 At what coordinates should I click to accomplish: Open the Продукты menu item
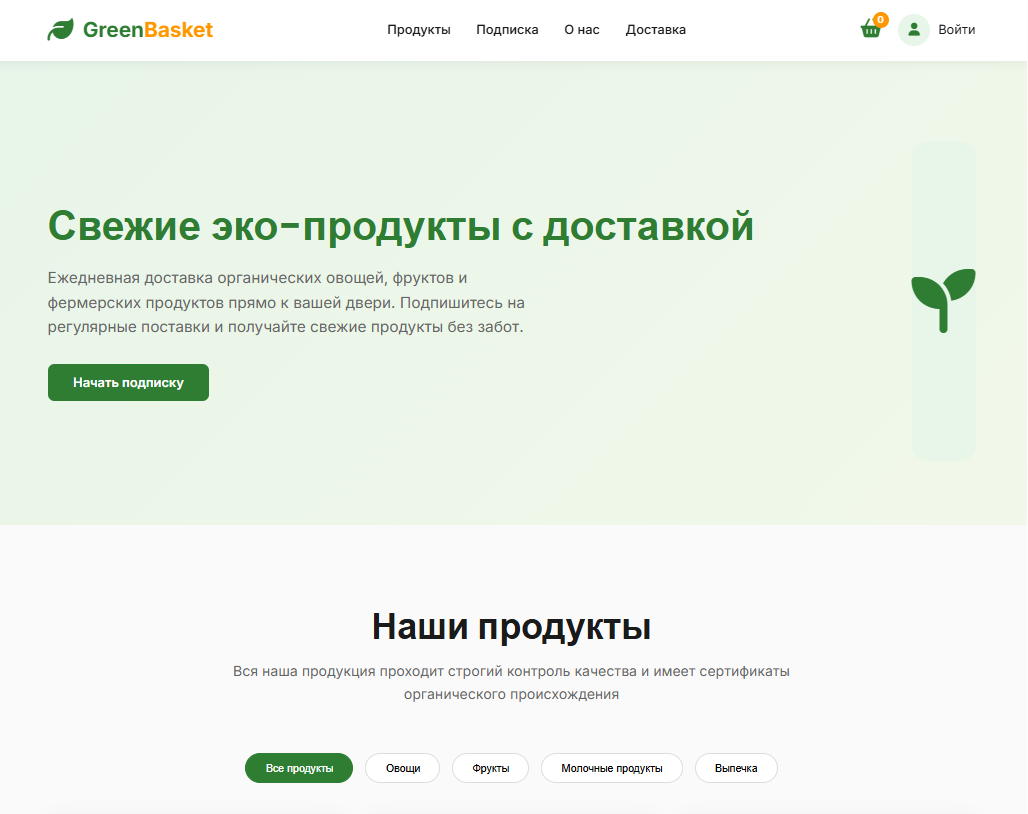click(x=418, y=30)
